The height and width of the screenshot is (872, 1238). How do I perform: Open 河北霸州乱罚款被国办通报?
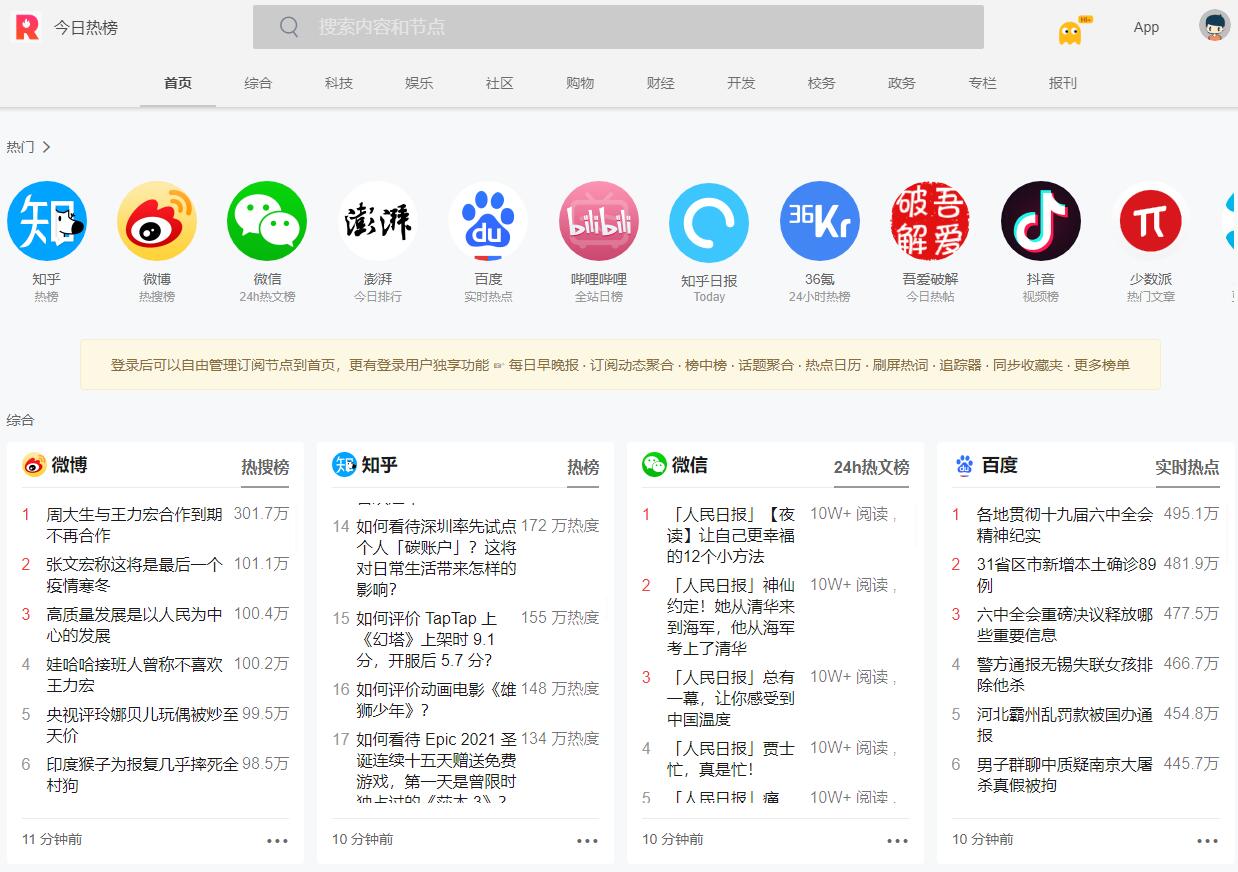click(1065, 725)
